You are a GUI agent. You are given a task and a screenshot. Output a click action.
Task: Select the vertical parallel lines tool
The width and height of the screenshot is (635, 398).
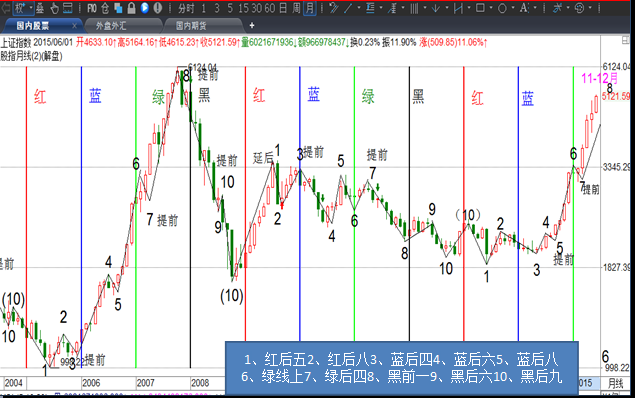coord(414,8)
